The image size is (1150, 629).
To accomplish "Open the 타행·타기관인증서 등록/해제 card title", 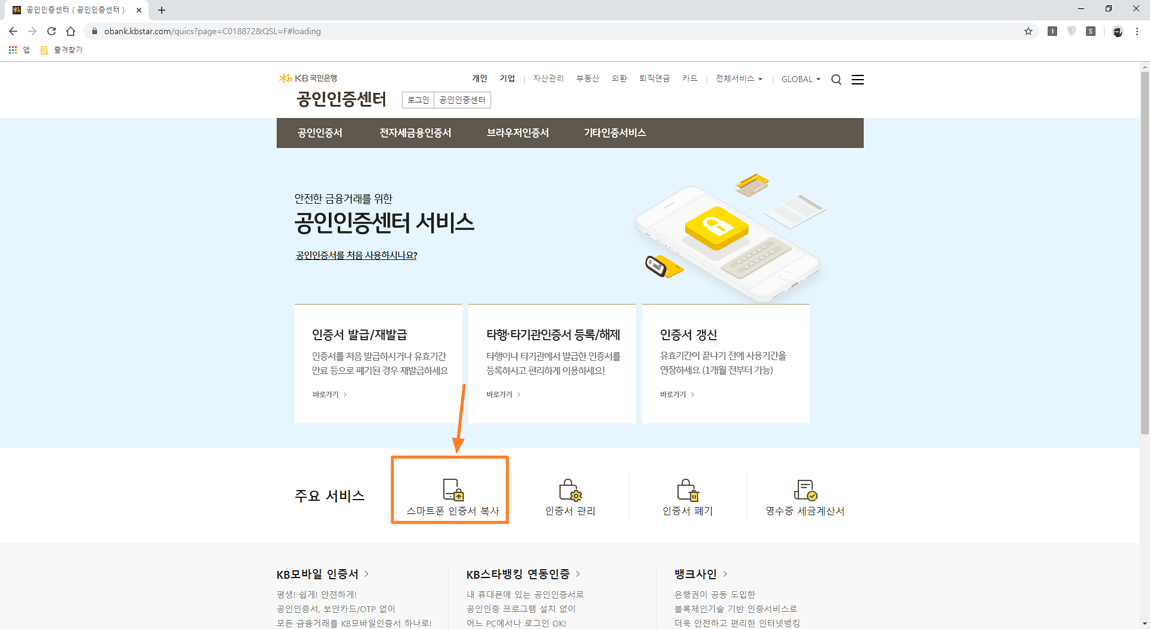I will pyautogui.click(x=553, y=335).
